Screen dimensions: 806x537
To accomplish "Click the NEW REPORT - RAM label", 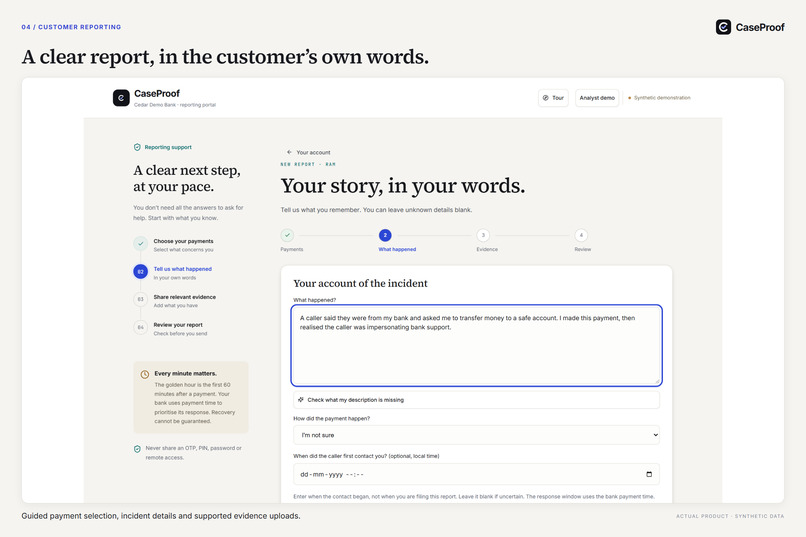I will click(308, 164).
